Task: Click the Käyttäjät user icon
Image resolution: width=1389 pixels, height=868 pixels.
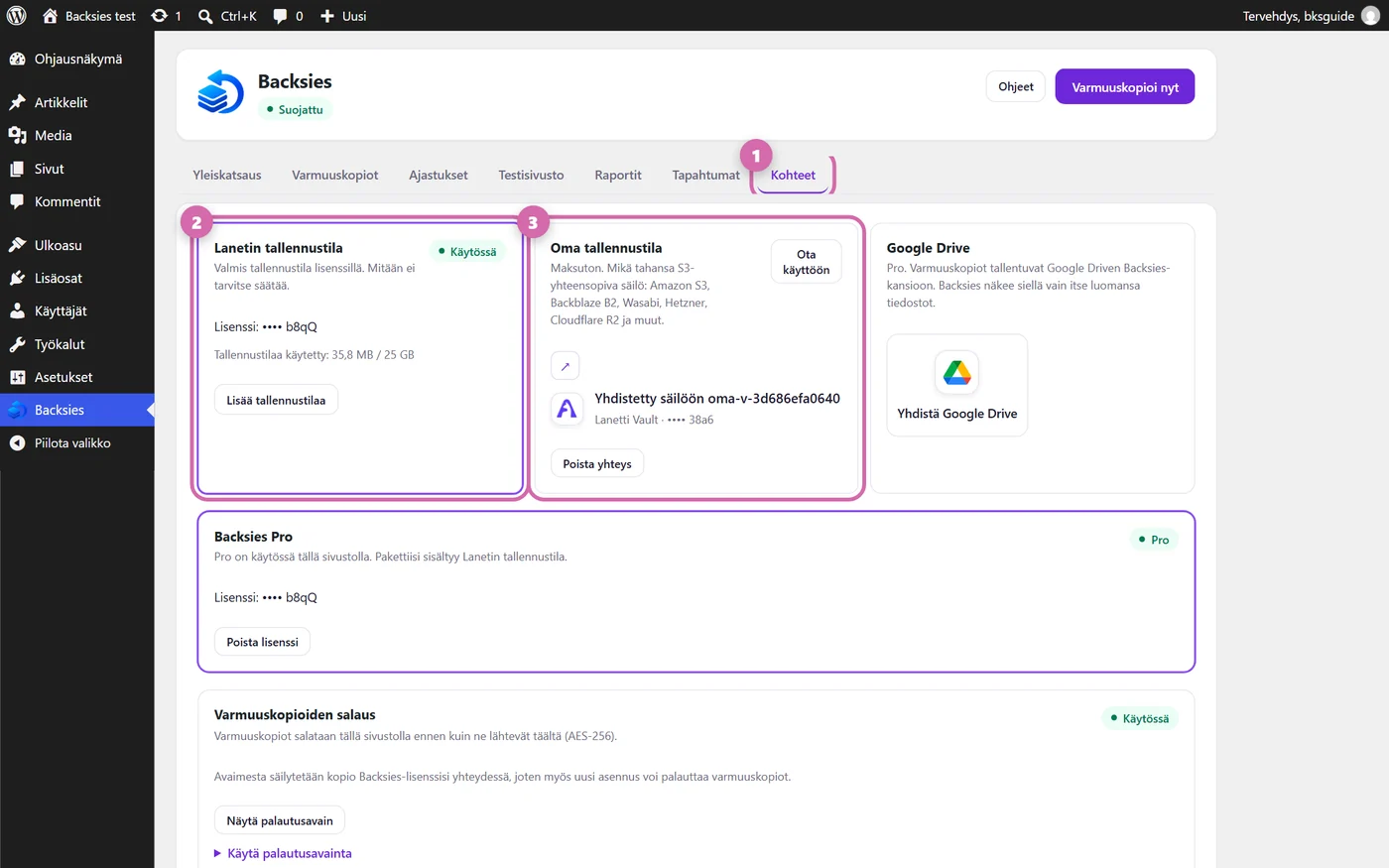Action: [17, 311]
